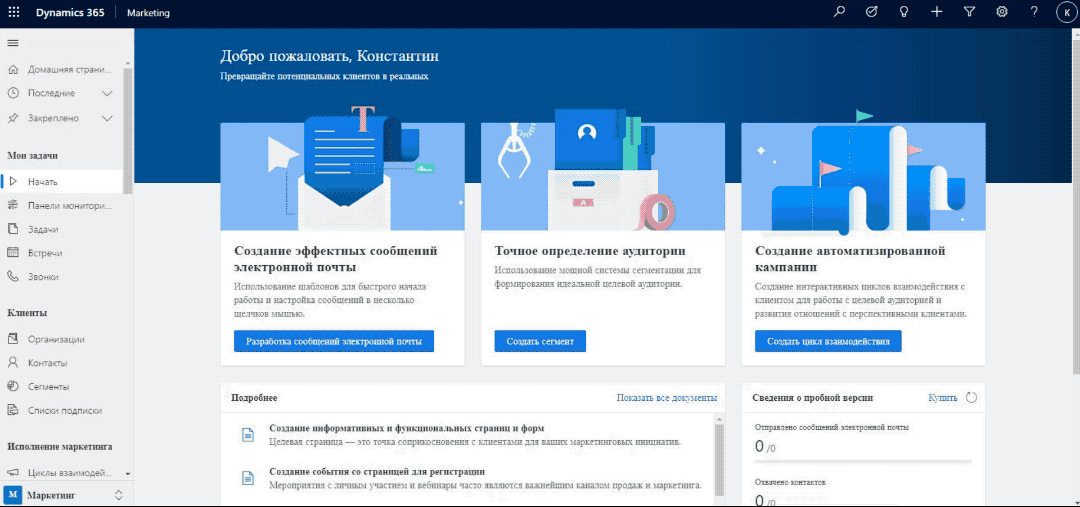Open the Показать все документы link
The width and height of the screenshot is (1080, 507).
(x=666, y=398)
